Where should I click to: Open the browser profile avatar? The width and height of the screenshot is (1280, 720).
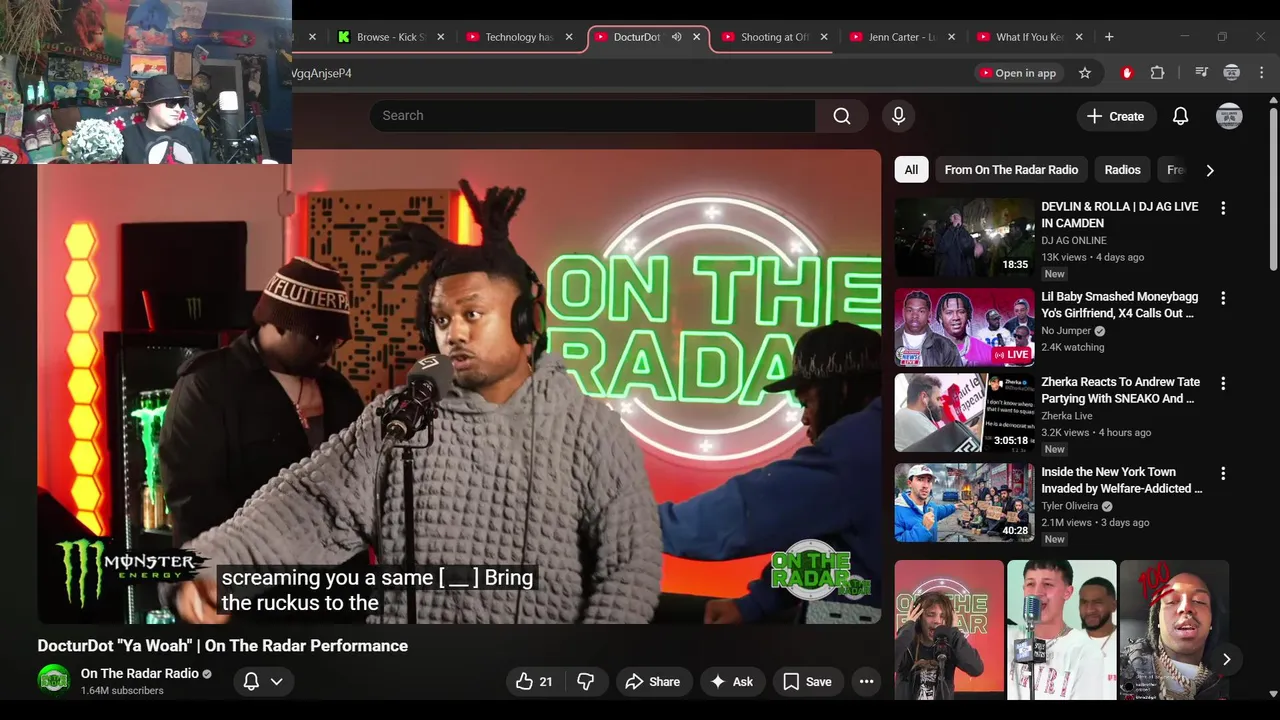pyautogui.click(x=1232, y=73)
